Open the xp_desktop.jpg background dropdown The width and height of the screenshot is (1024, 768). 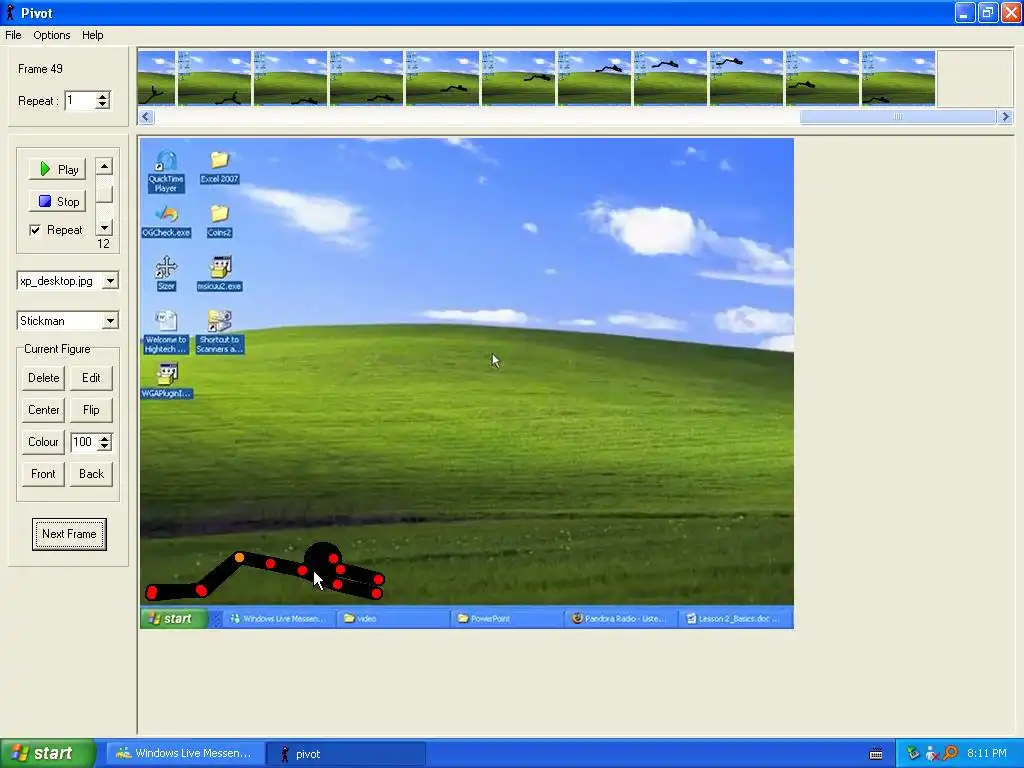point(110,281)
